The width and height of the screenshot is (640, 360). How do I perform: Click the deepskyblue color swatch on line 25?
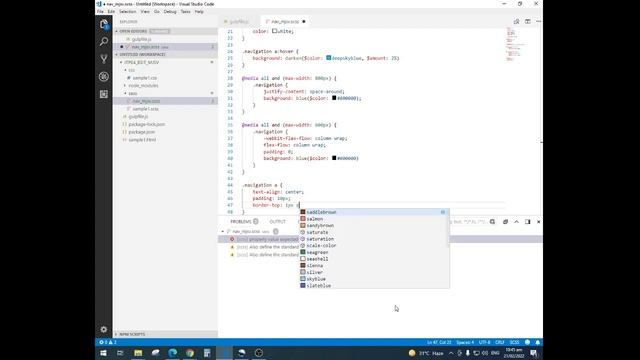[x=329, y=58]
